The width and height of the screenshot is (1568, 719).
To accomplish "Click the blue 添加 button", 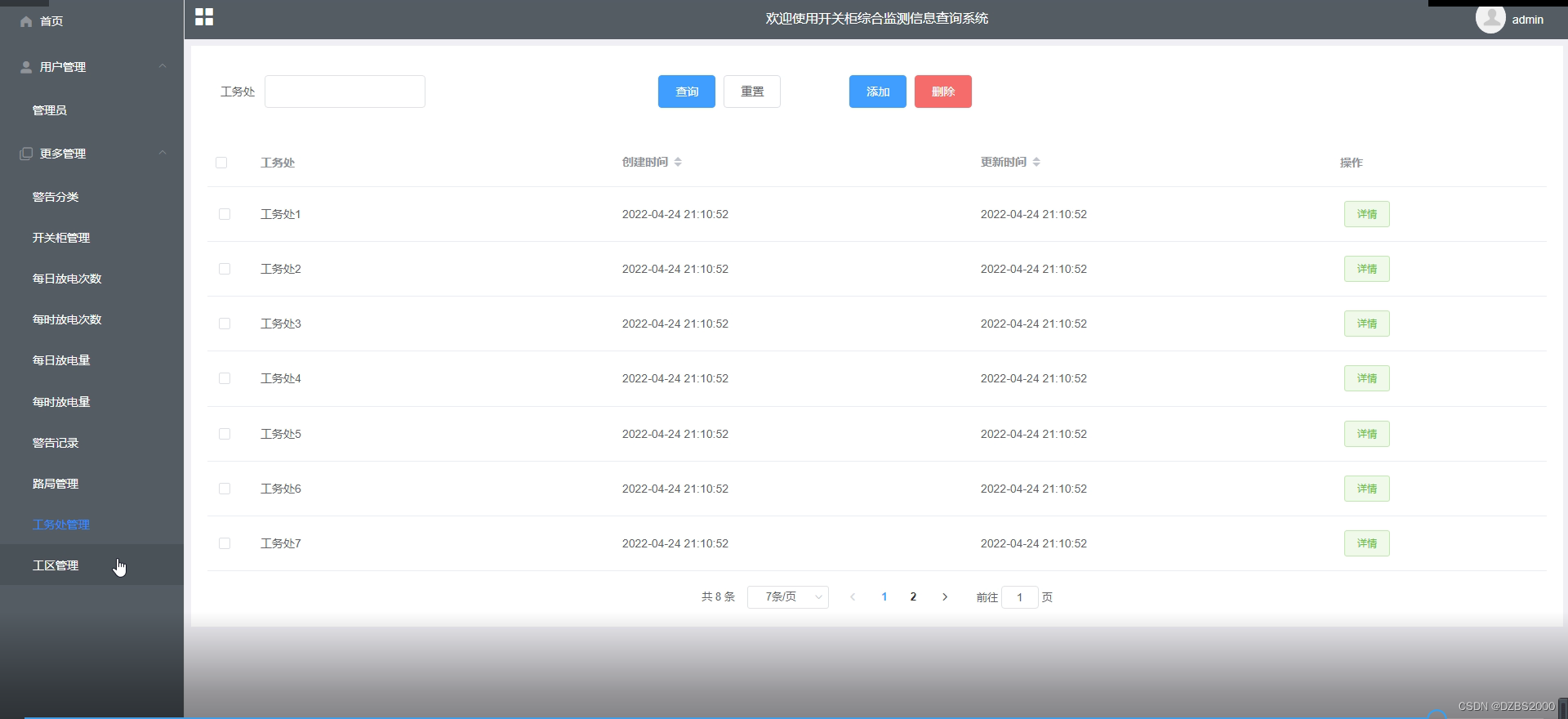I will pyautogui.click(x=878, y=92).
